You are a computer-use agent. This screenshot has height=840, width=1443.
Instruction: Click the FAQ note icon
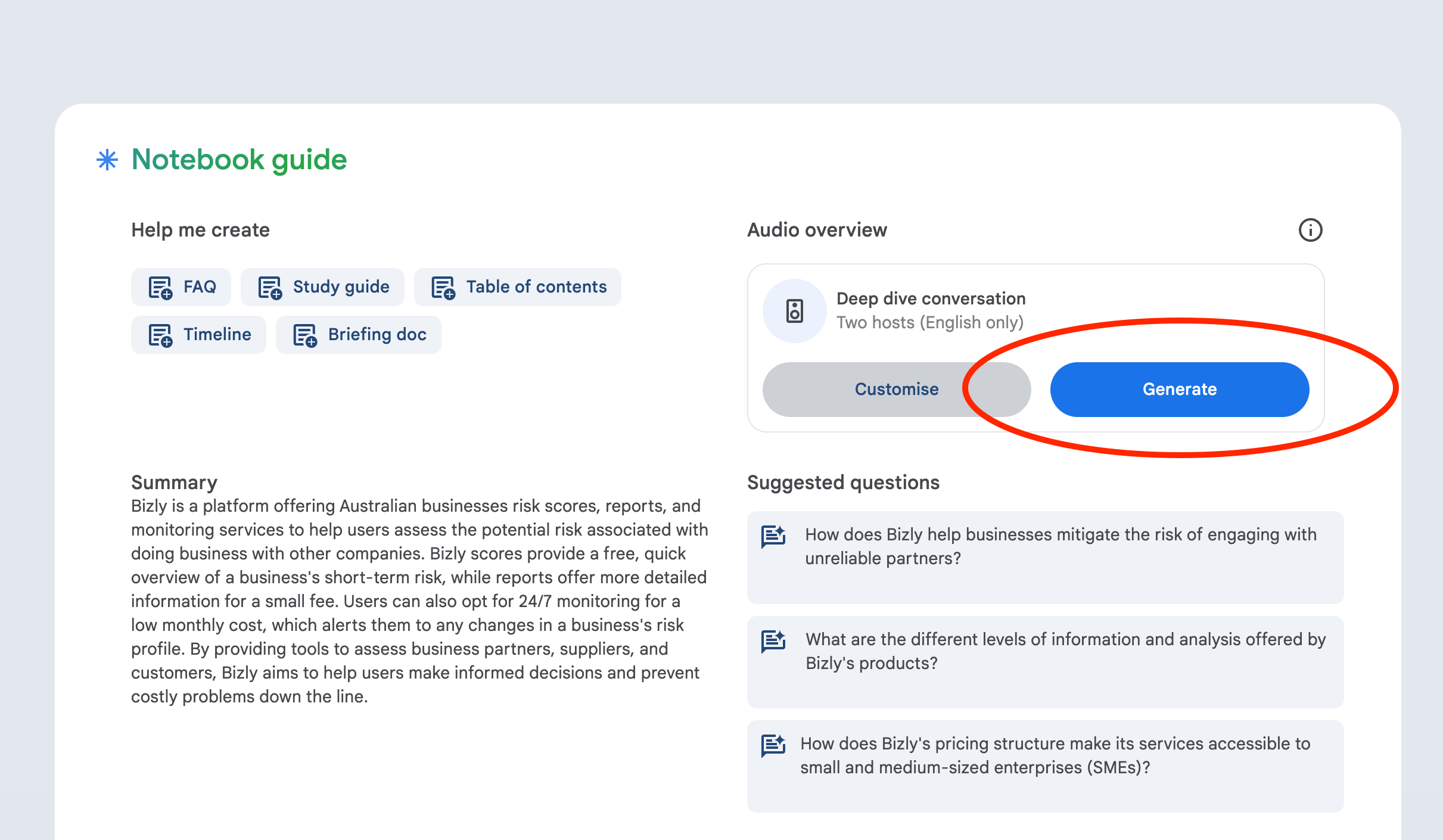(160, 288)
